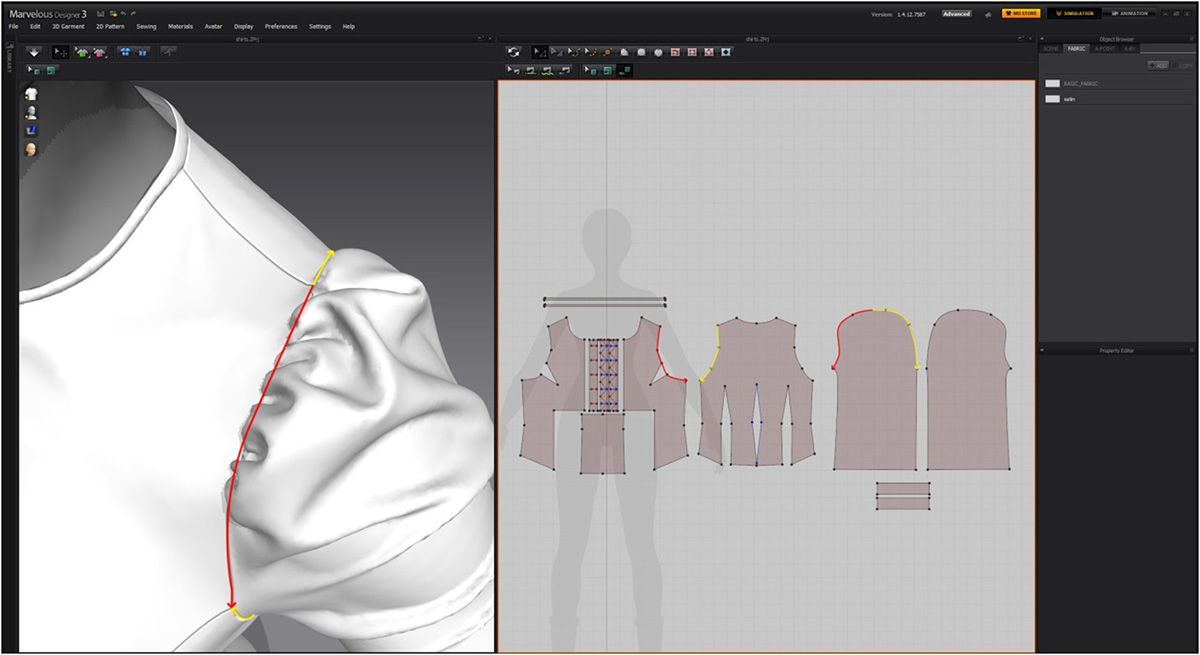This screenshot has width=1200, height=655.
Task: Click the redo arrow in title bar
Action: (133, 14)
